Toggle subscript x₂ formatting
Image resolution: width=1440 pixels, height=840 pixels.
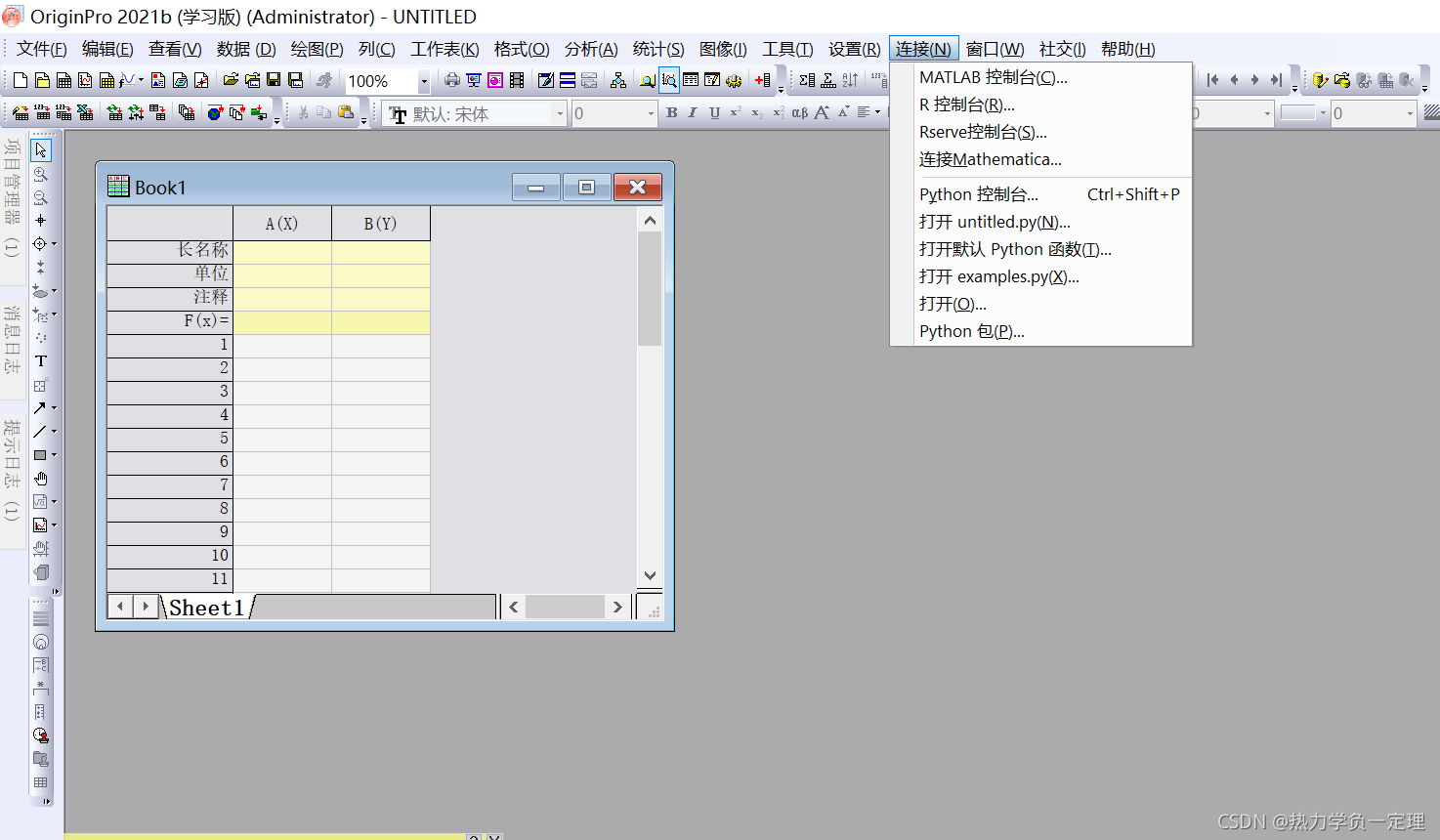click(x=757, y=112)
